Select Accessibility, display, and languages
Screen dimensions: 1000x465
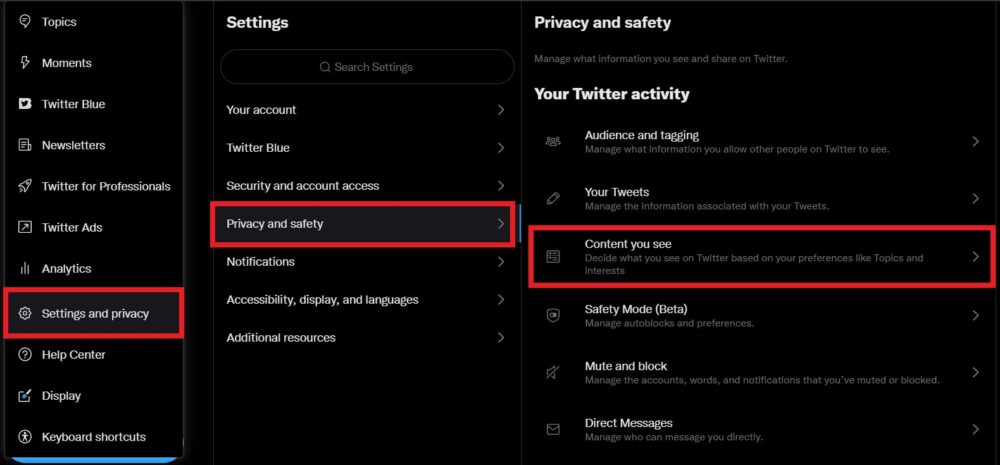pos(322,300)
